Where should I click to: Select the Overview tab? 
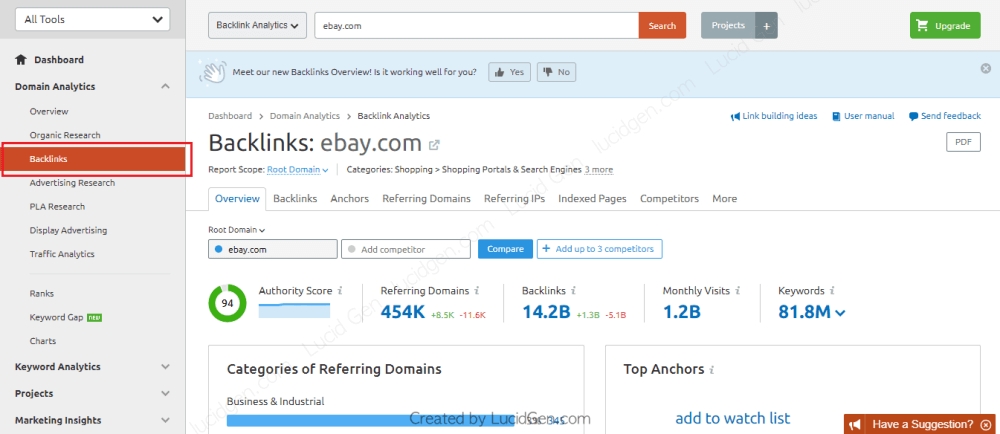click(x=237, y=199)
